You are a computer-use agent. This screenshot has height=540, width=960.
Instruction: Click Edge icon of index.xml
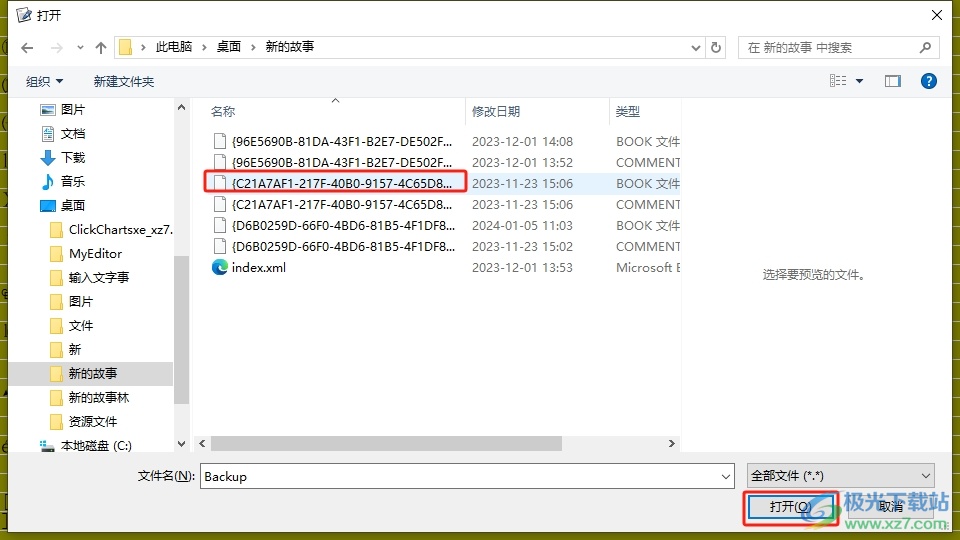point(219,268)
